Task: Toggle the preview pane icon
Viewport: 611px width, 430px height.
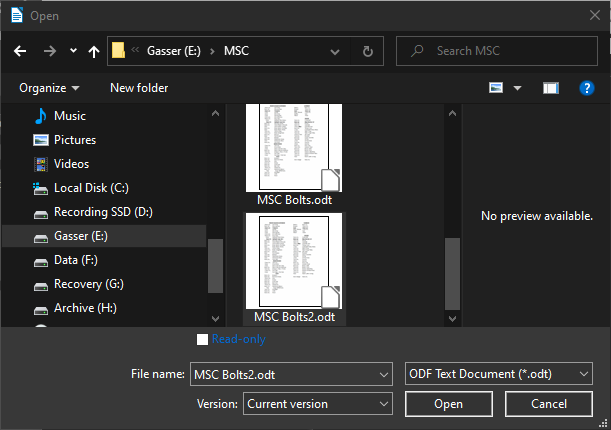Action: 550,88
